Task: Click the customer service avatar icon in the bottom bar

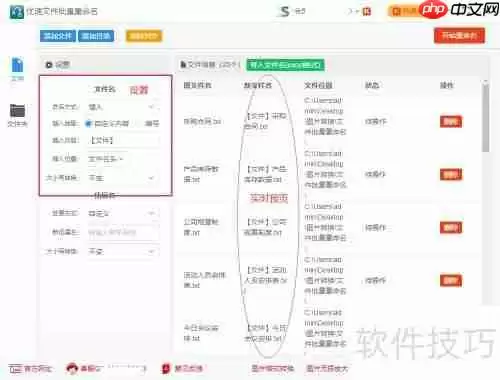Action: point(72,368)
